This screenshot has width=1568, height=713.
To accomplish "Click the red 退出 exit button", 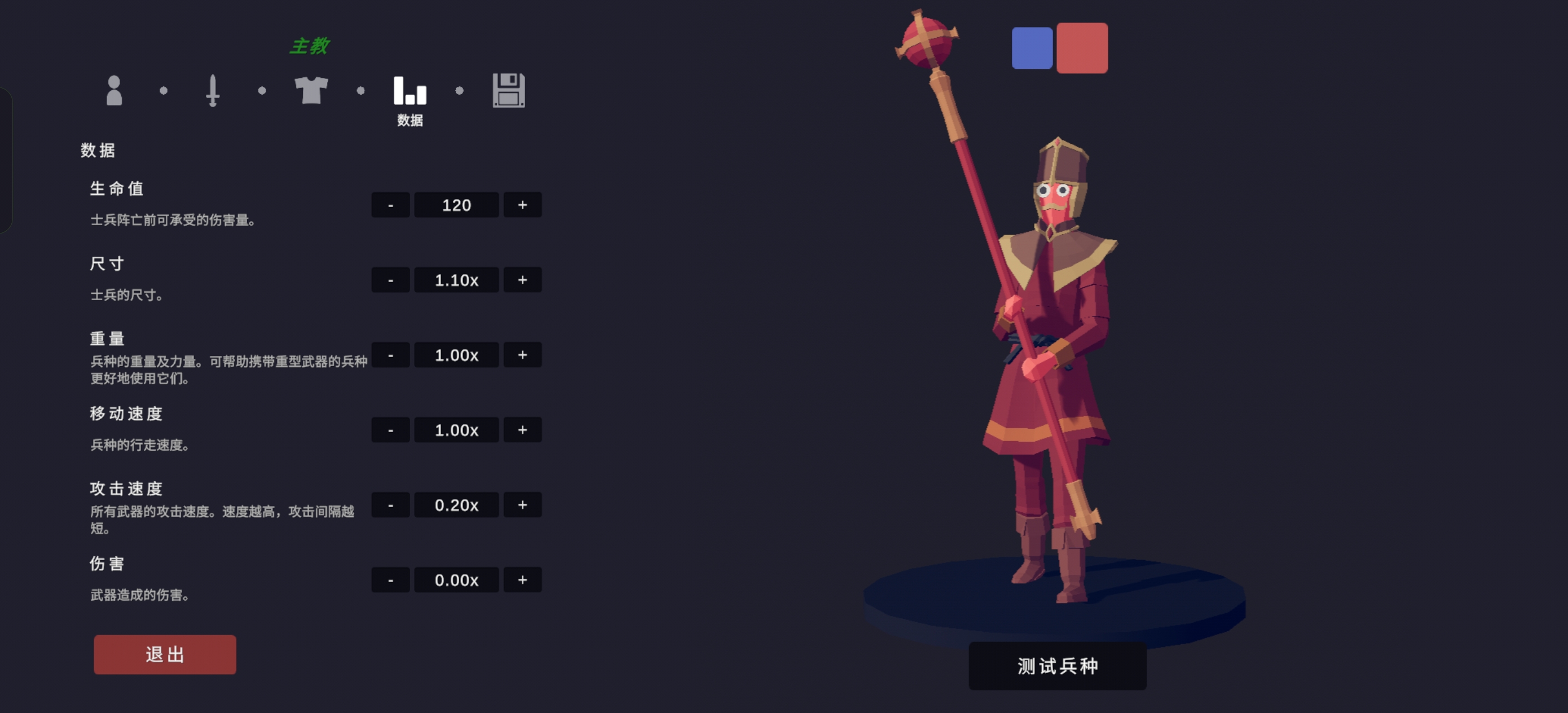I will tap(165, 654).
